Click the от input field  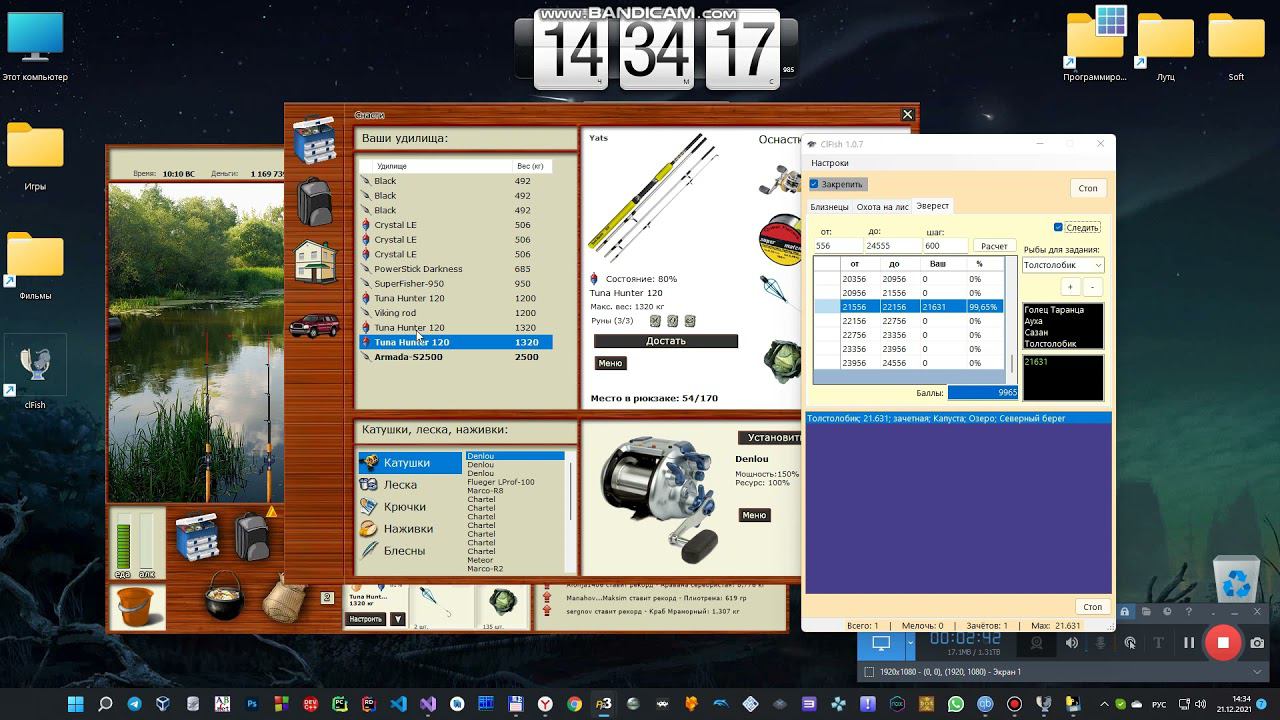[x=838, y=246]
